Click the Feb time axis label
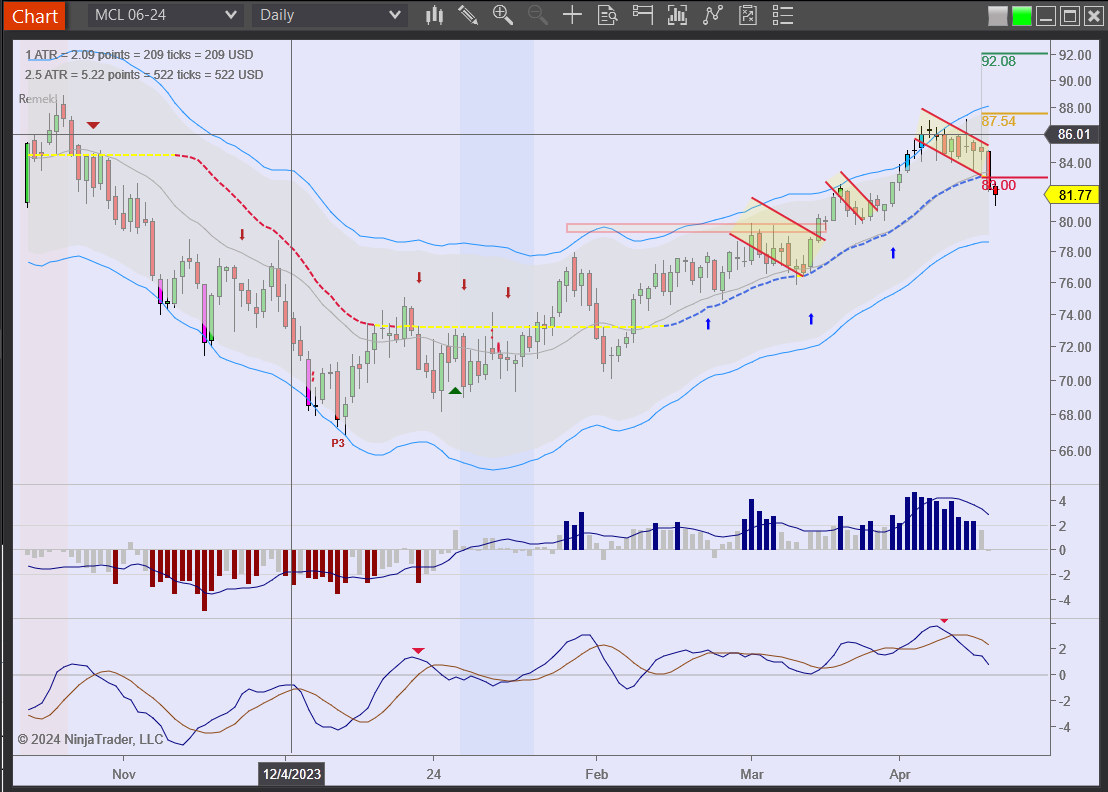Image resolution: width=1108 pixels, height=792 pixels. (596, 774)
